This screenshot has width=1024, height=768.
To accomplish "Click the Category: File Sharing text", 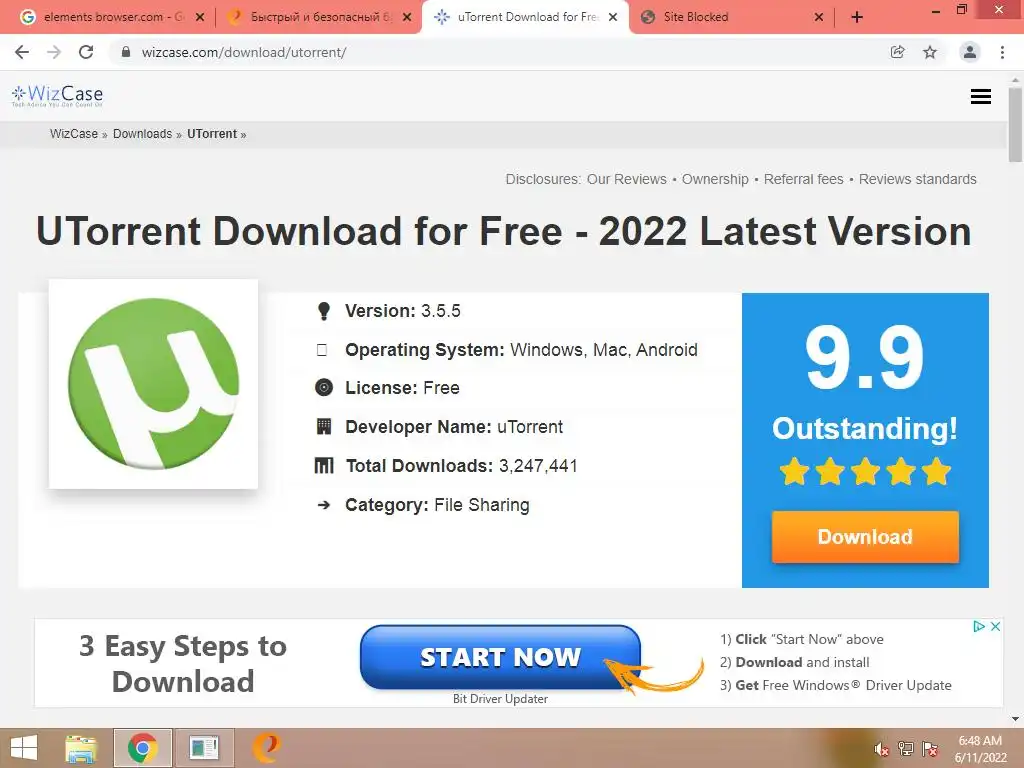I will point(438,505).
